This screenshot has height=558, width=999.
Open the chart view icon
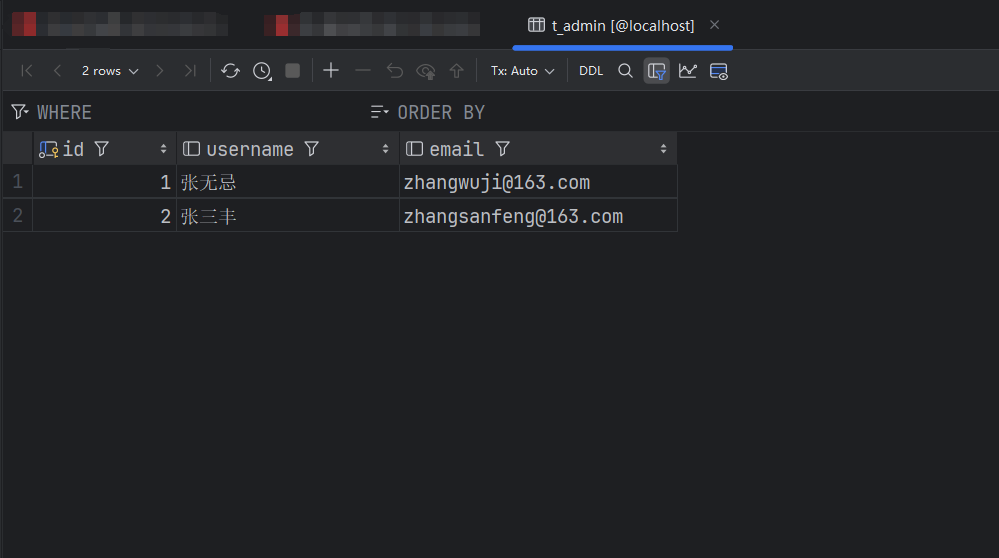pos(687,71)
